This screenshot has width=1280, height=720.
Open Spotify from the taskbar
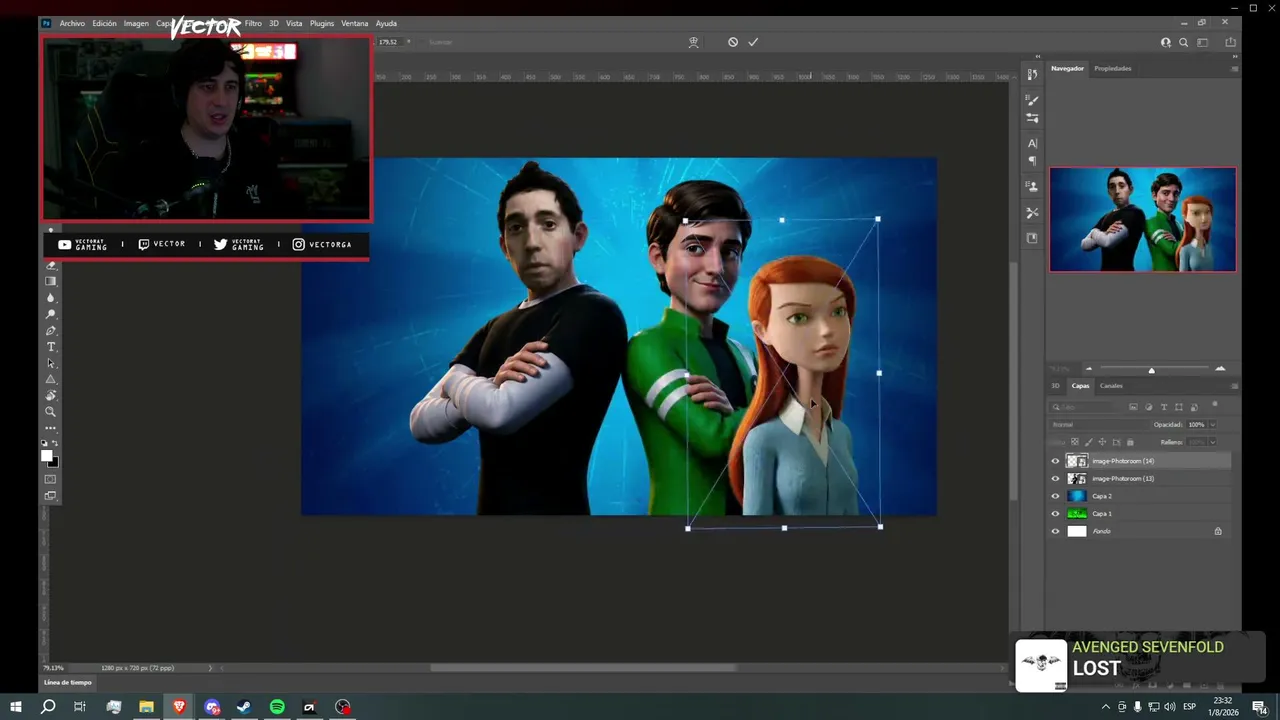277,707
